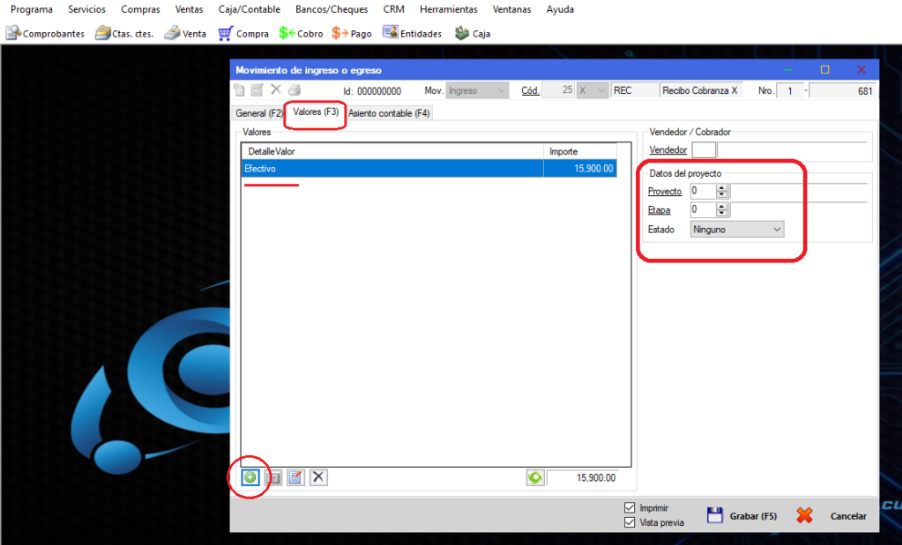902x545 pixels.
Task: Click the total amount field below the list
Action: (x=582, y=478)
